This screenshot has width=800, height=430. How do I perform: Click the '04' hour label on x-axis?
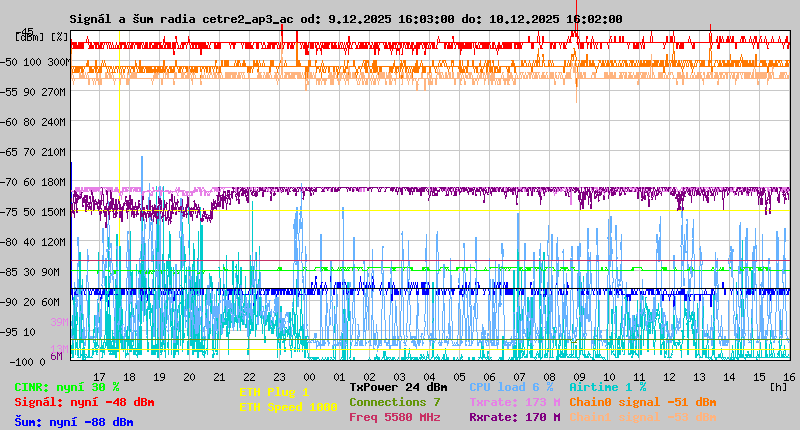click(x=429, y=377)
